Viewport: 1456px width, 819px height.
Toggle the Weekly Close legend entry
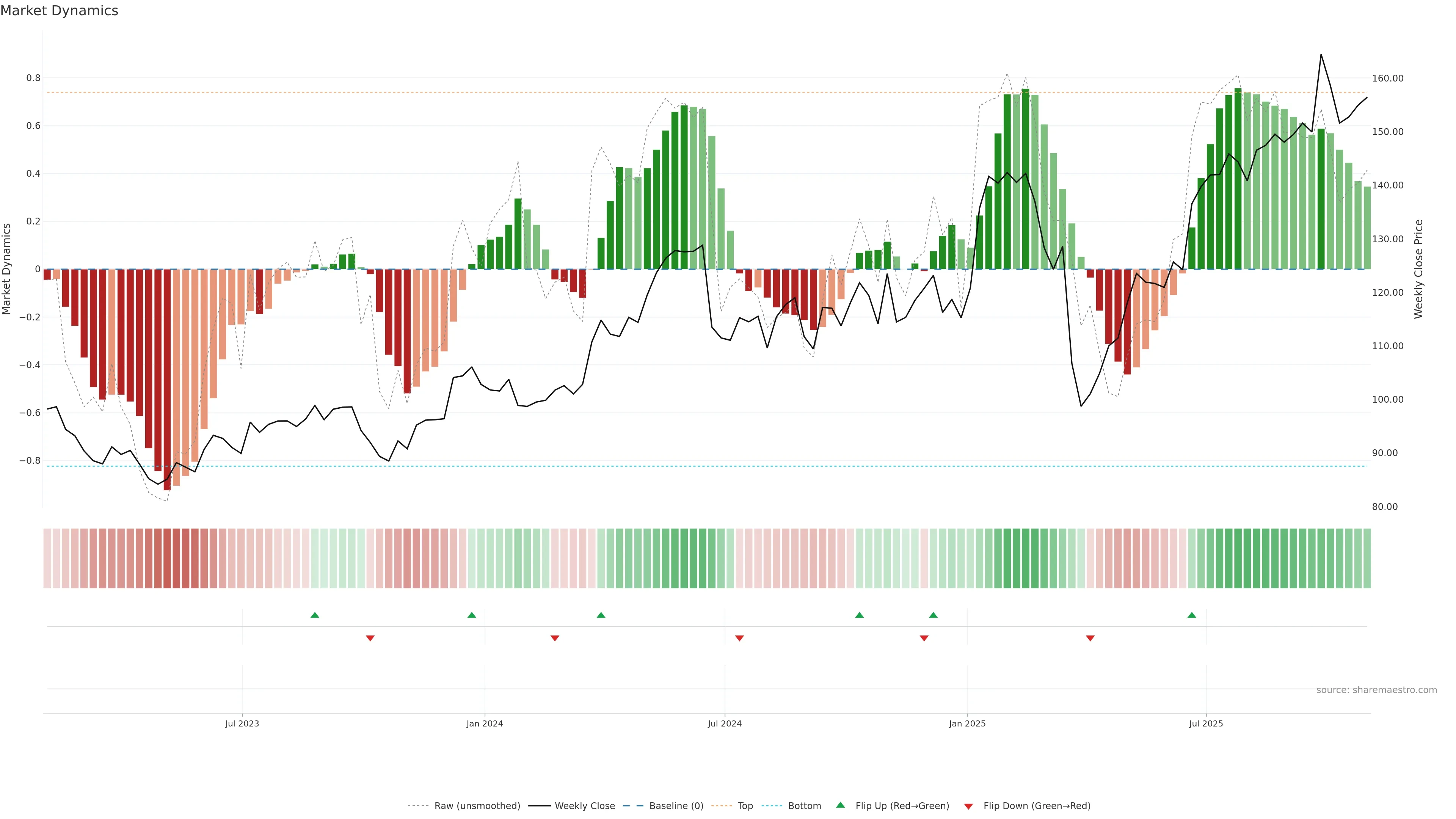[584, 806]
